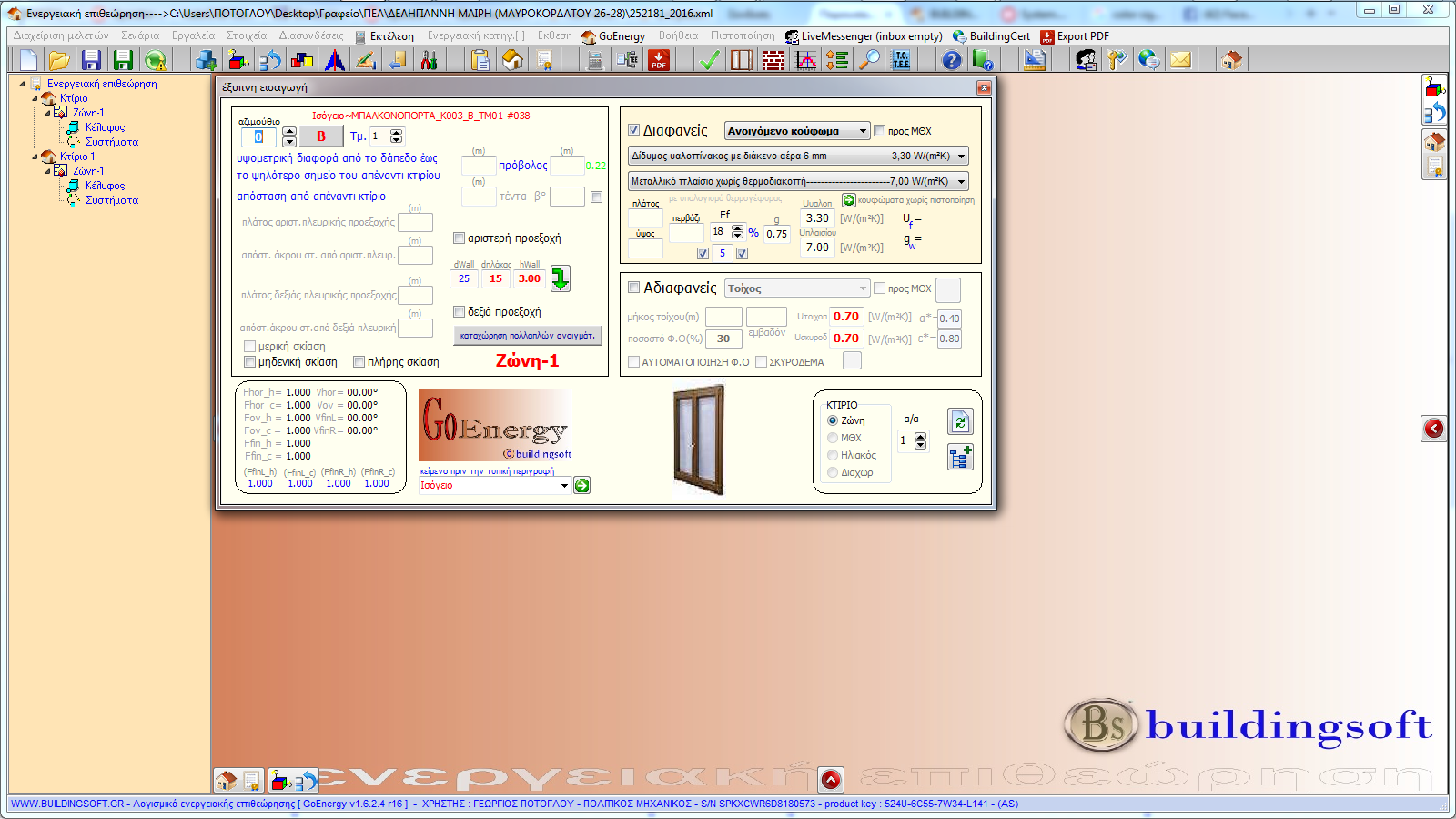Screen dimensions: 1456x819
Task: Click the blue question mark help icon
Action: tap(951, 60)
